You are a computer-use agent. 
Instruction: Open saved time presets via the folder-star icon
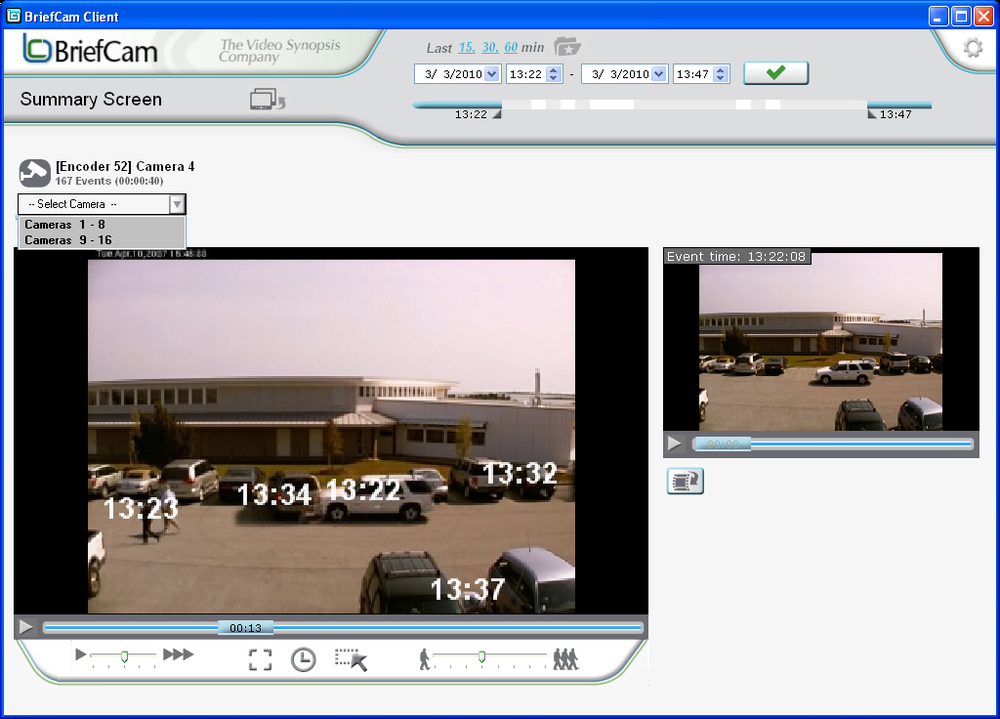pyautogui.click(x=568, y=46)
